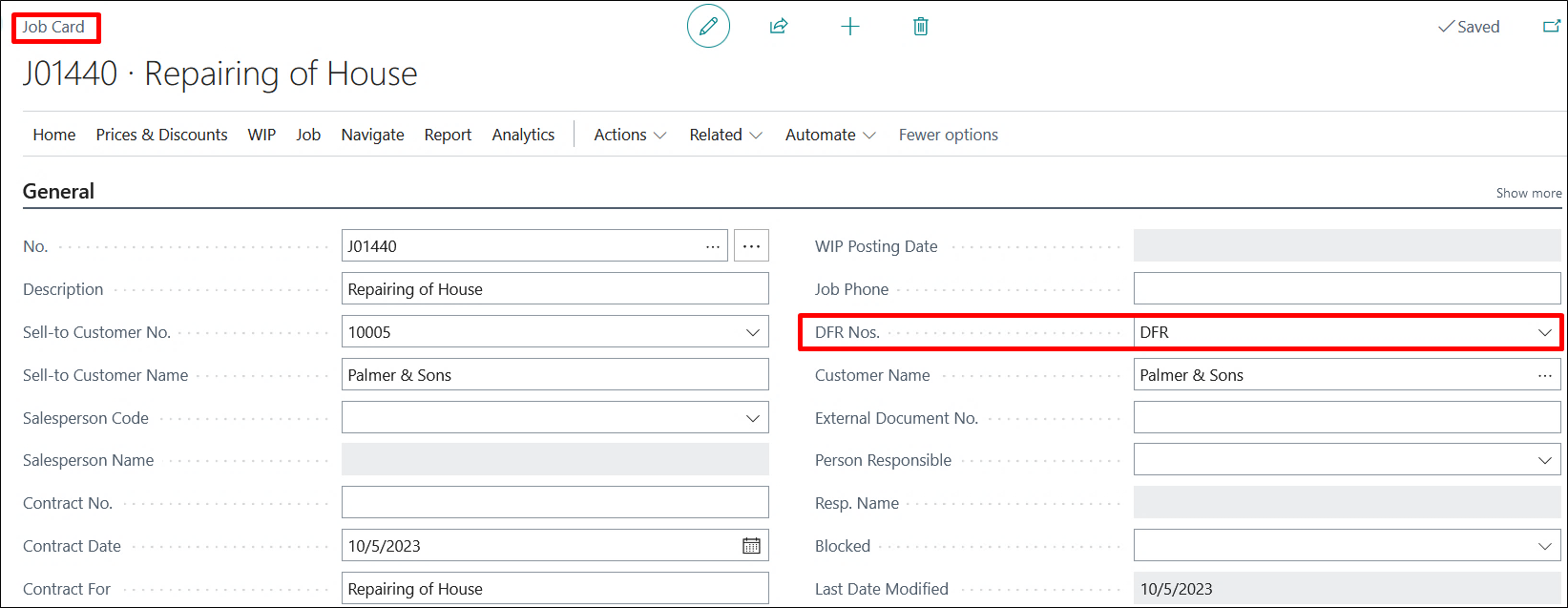Click ellipsis button beside No. field
This screenshot has width=1568, height=608.
pyautogui.click(x=751, y=246)
